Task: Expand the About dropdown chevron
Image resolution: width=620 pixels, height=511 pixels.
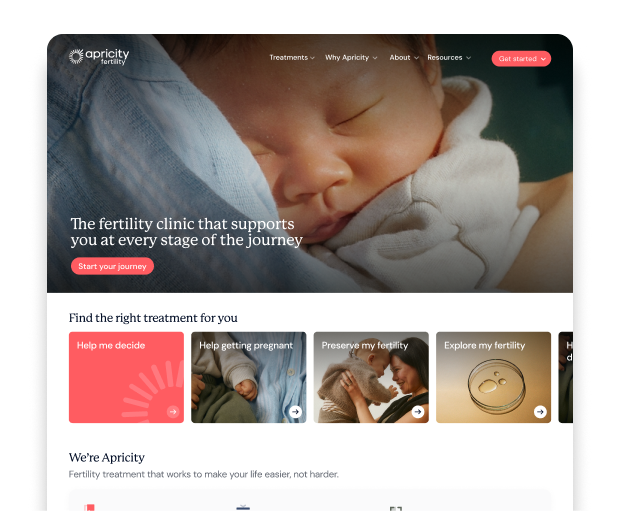Action: click(416, 58)
